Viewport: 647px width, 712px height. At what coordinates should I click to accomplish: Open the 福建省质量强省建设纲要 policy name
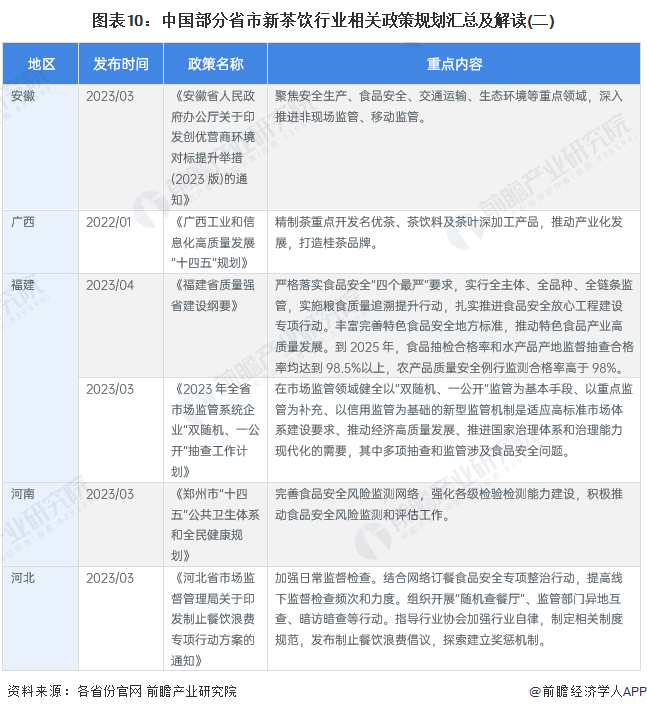point(214,294)
